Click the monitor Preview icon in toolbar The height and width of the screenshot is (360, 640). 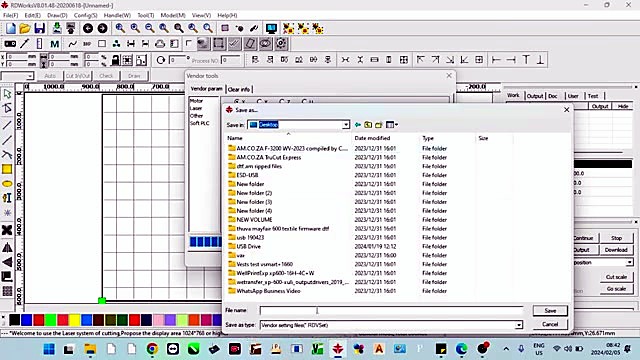271,28
